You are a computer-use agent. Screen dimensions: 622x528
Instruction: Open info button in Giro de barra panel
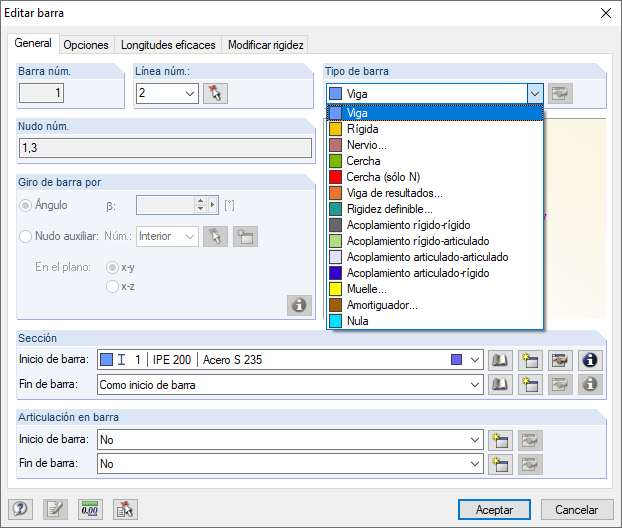tap(299, 305)
